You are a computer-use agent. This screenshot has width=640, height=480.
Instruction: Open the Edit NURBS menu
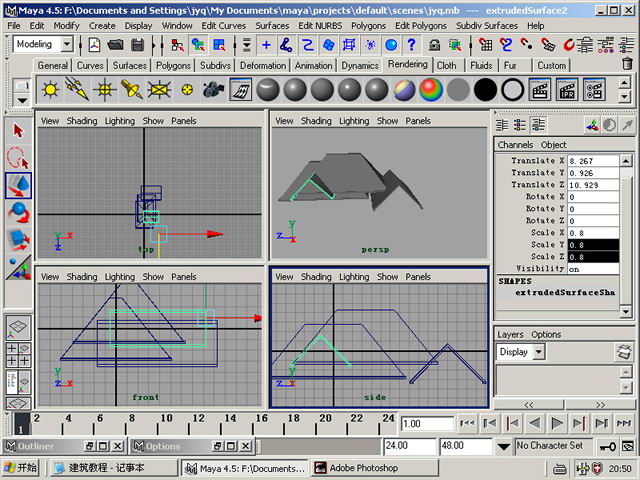coord(320,26)
